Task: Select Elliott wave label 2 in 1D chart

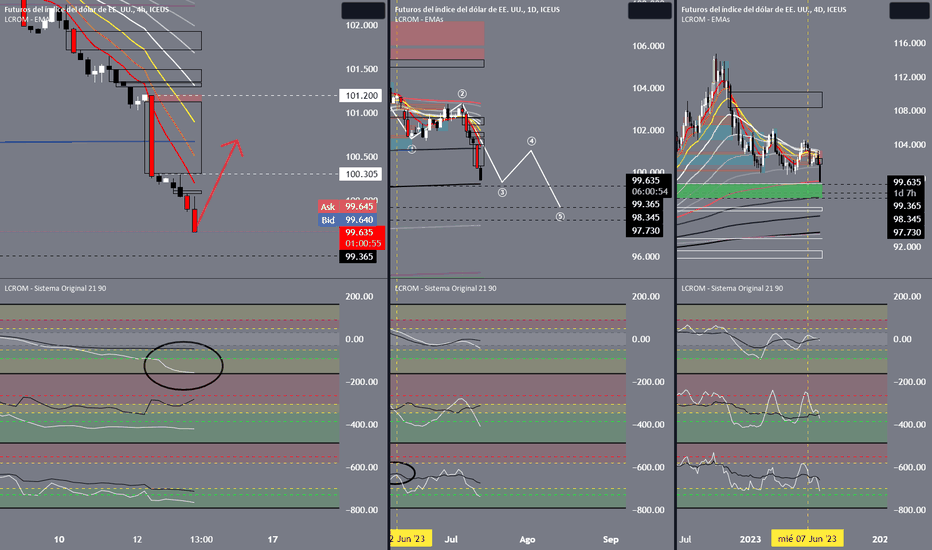Action: (x=462, y=94)
